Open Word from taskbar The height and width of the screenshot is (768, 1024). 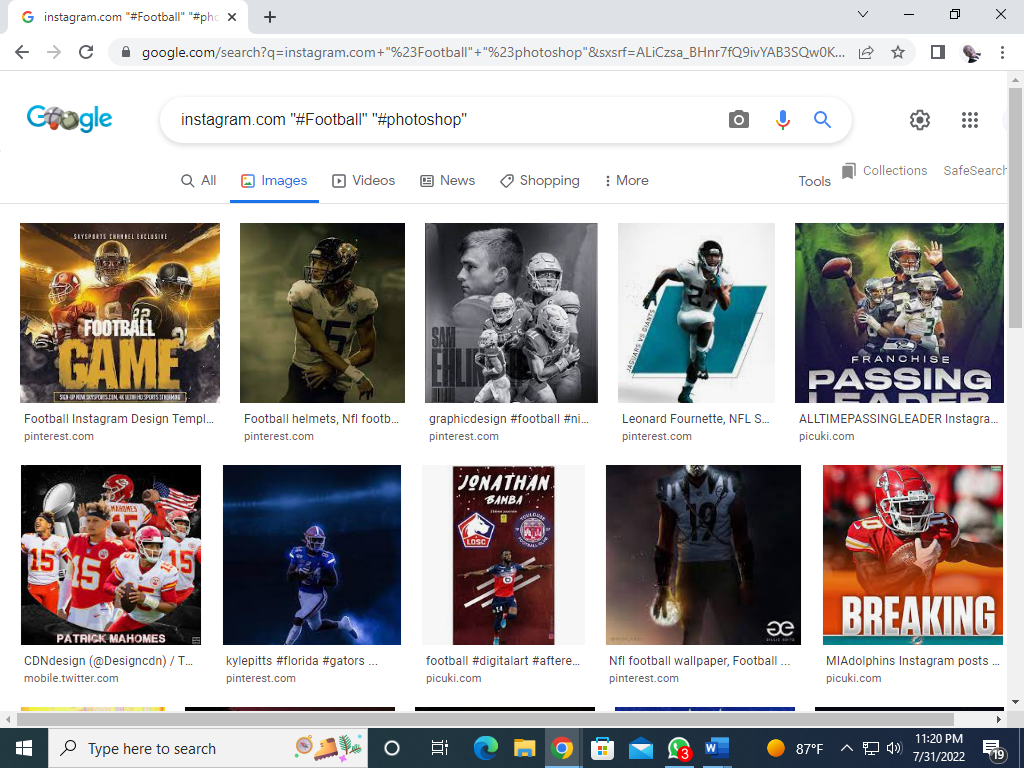[717, 748]
